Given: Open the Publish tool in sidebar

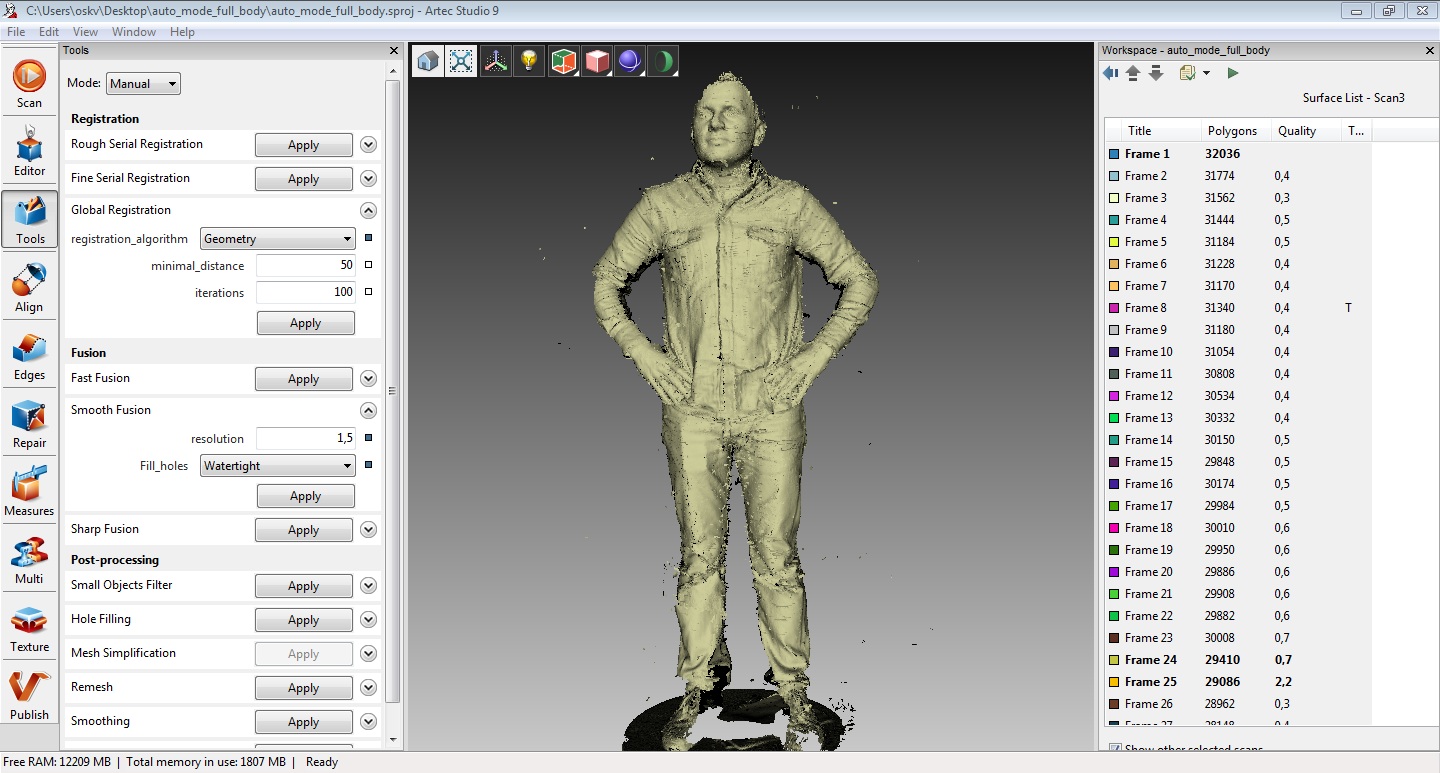Looking at the screenshot, I should pyautogui.click(x=29, y=696).
